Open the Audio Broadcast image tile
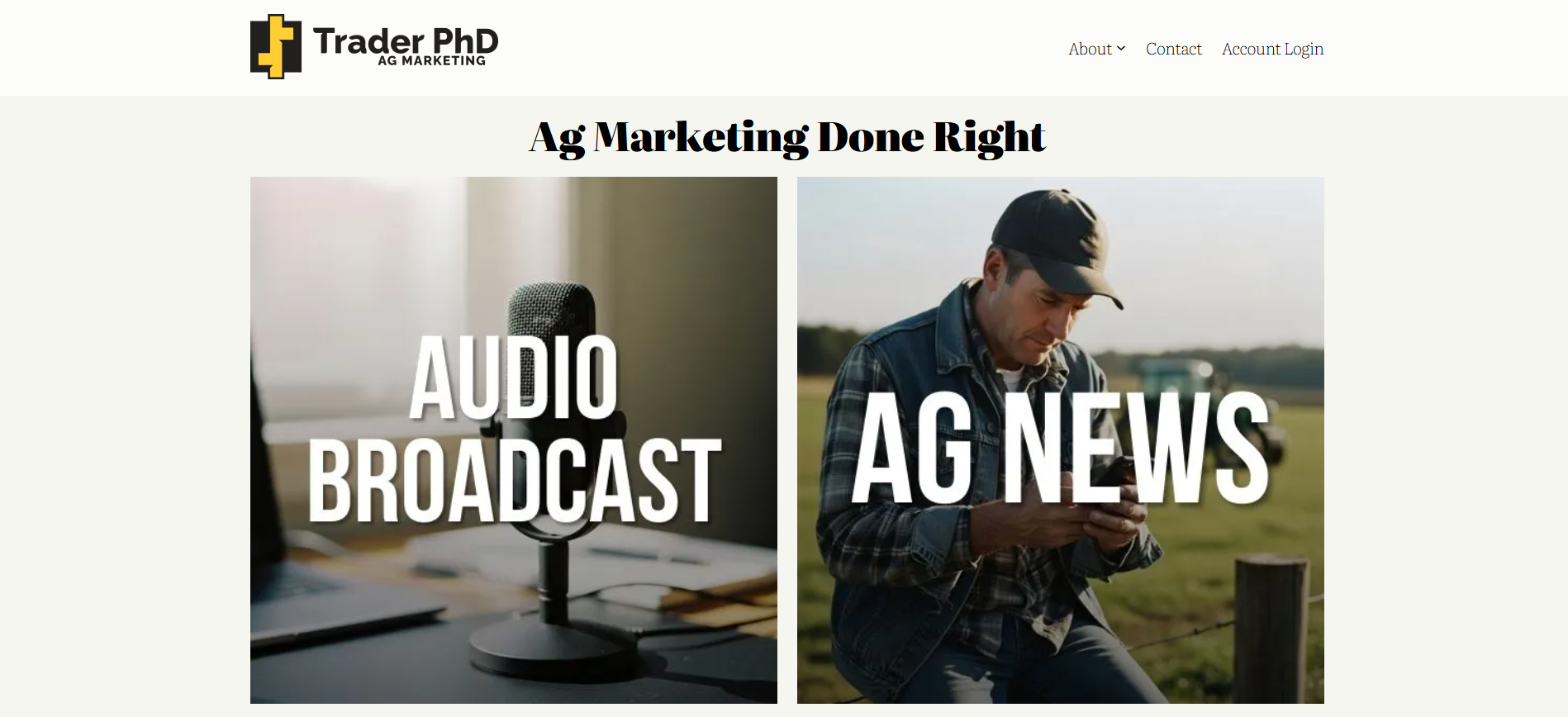This screenshot has width=1568, height=717. point(514,440)
